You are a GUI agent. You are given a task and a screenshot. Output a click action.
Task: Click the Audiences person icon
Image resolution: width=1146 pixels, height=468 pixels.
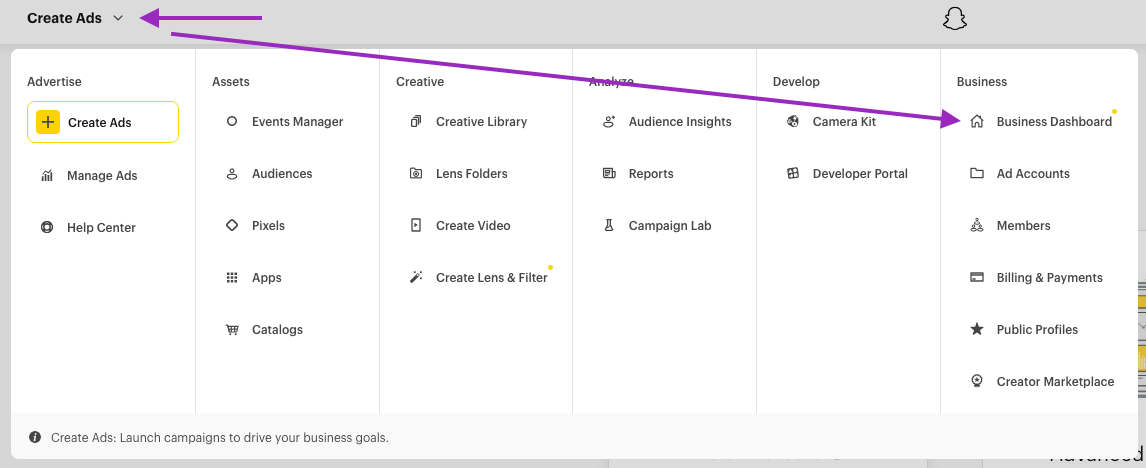pos(232,173)
